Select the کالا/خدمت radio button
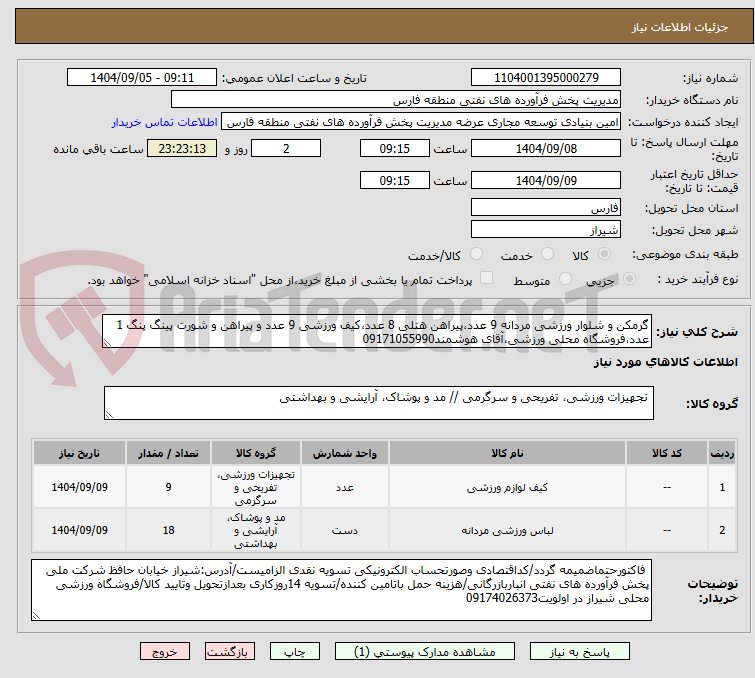This screenshot has width=755, height=678. pyautogui.click(x=476, y=254)
